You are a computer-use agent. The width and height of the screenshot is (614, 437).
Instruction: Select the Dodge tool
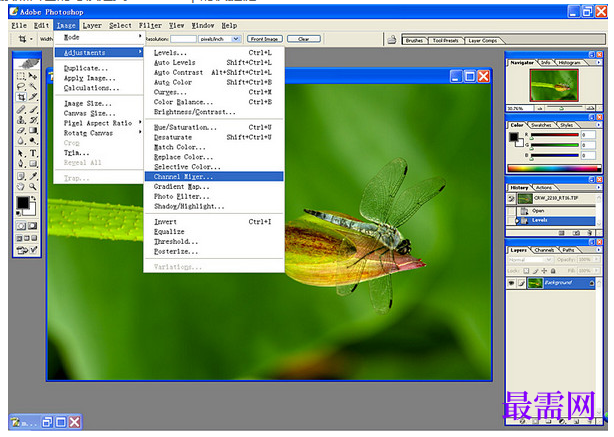(33, 141)
